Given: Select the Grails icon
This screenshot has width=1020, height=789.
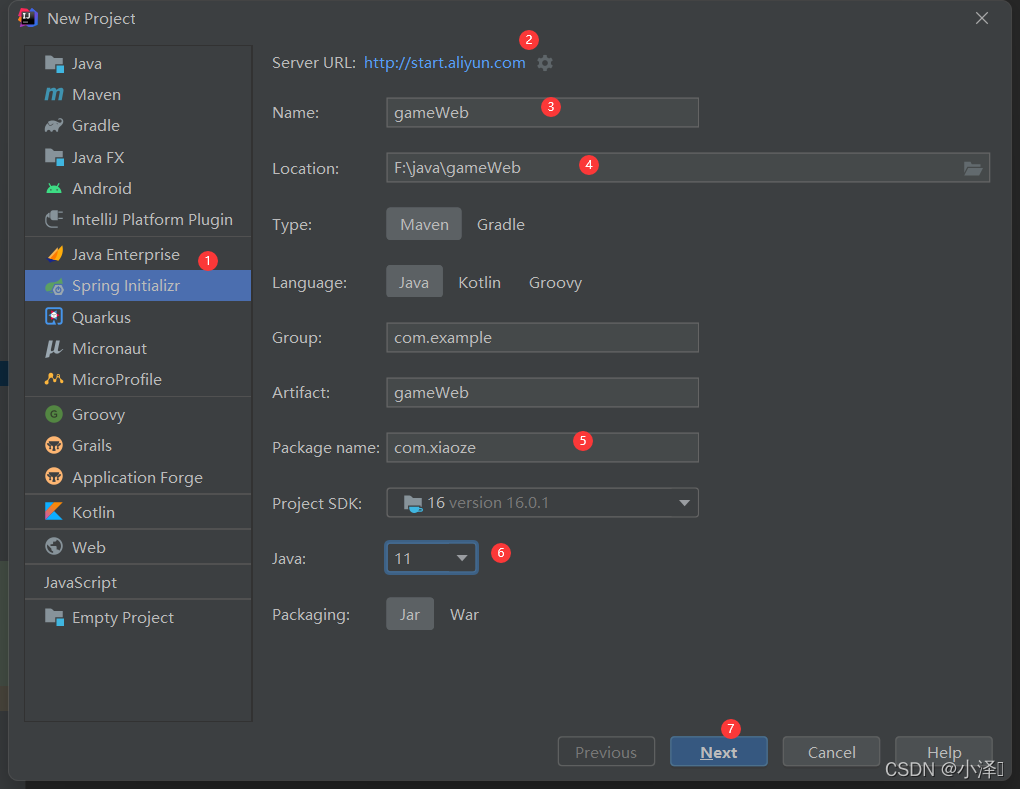Looking at the screenshot, I should (54, 445).
